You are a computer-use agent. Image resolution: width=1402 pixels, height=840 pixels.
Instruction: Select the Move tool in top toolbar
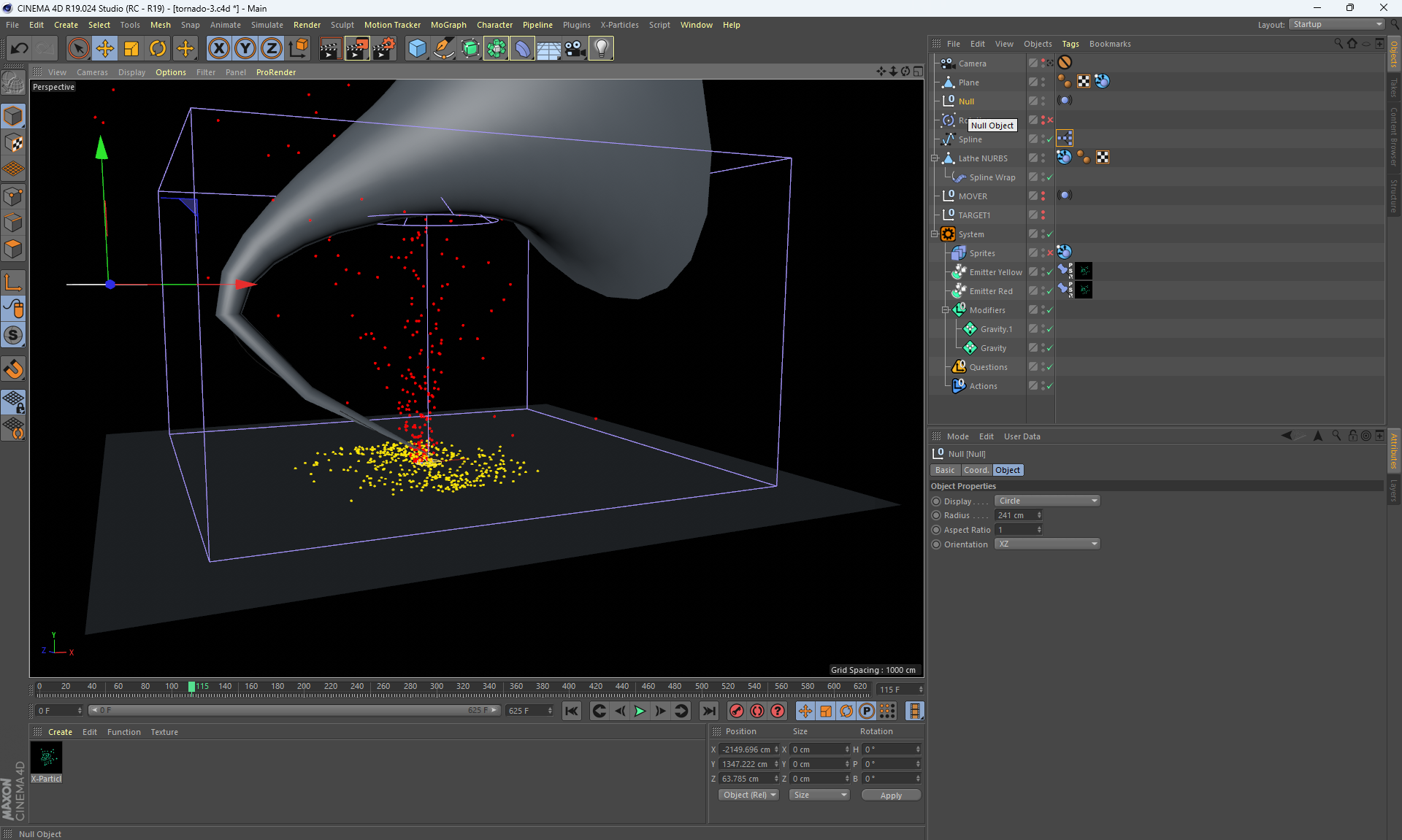pyautogui.click(x=105, y=49)
